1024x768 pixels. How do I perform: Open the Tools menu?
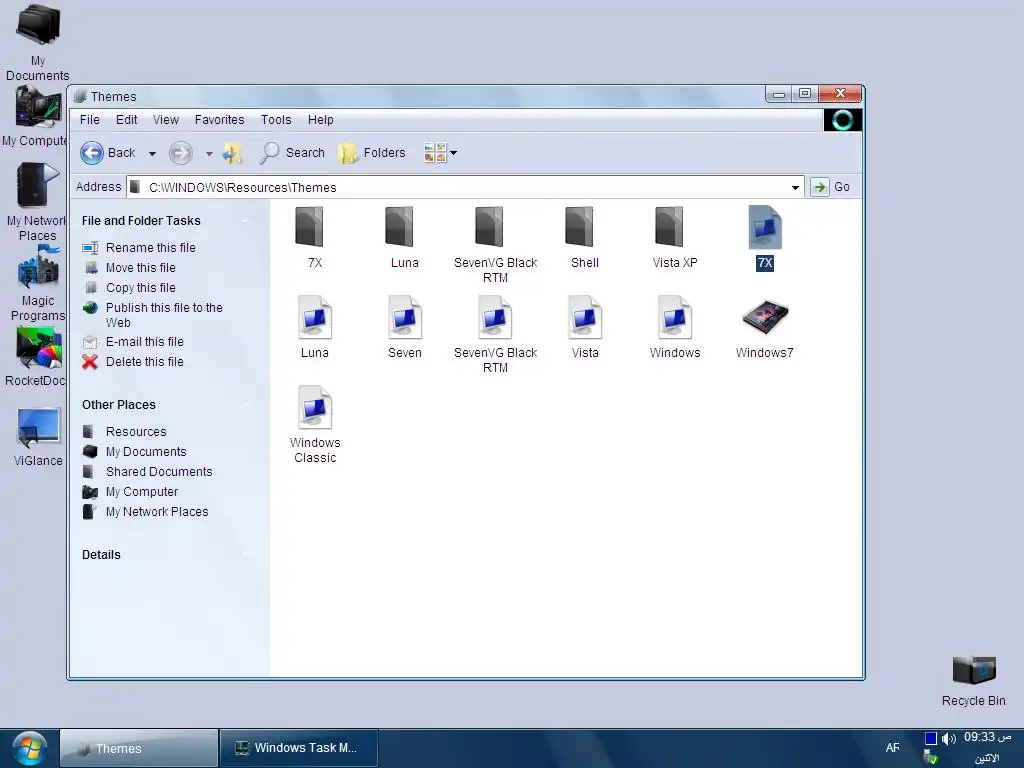(276, 120)
